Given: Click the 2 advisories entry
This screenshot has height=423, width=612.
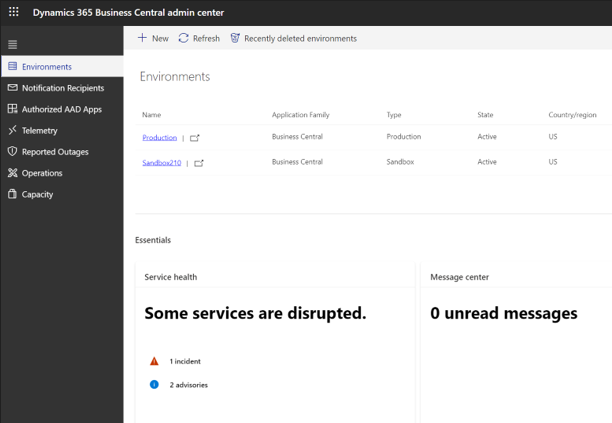Looking at the screenshot, I should [x=189, y=385].
